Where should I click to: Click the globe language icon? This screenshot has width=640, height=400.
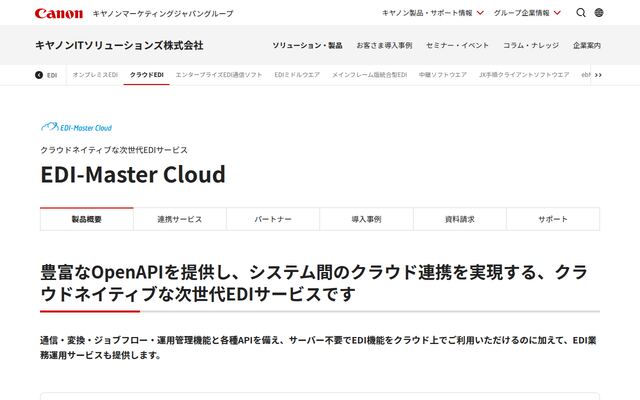pyautogui.click(x=599, y=13)
